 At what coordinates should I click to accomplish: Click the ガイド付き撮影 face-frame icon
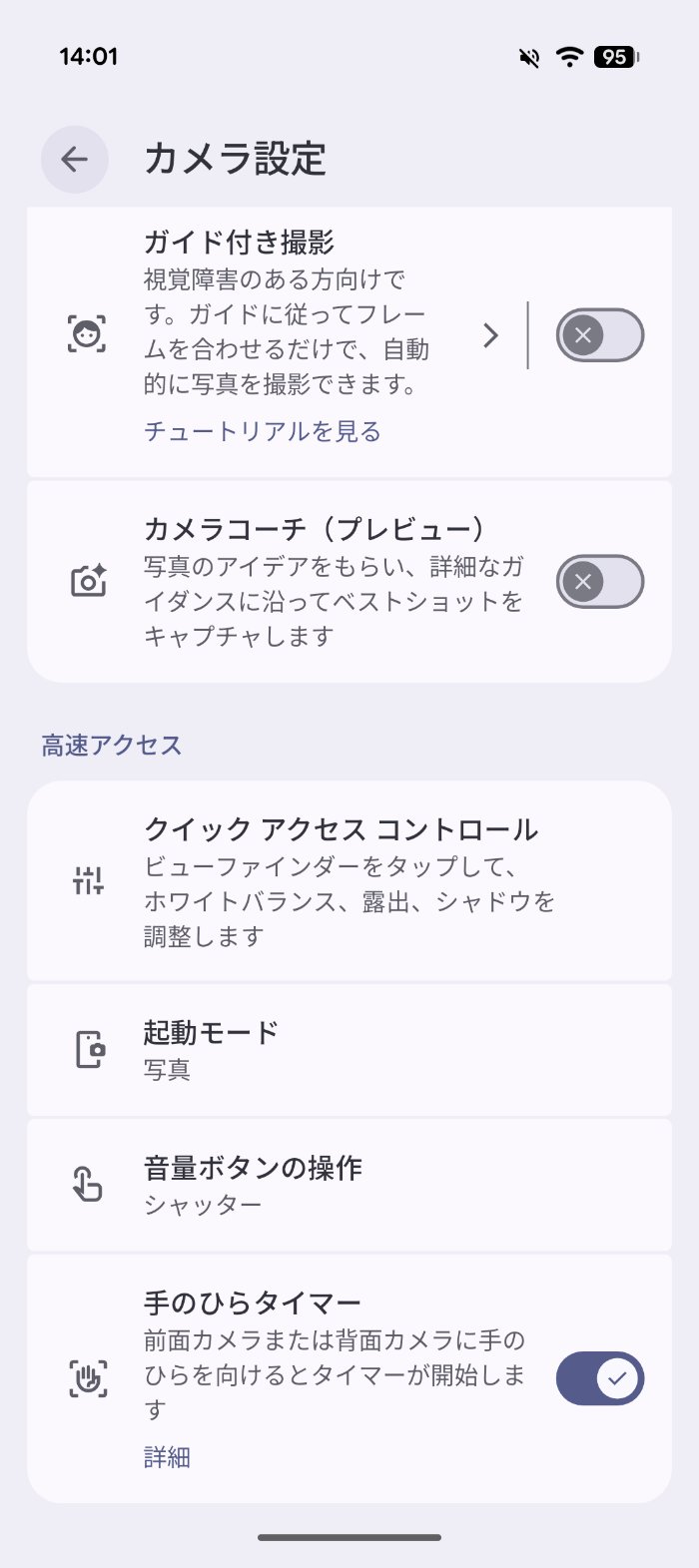(x=88, y=334)
